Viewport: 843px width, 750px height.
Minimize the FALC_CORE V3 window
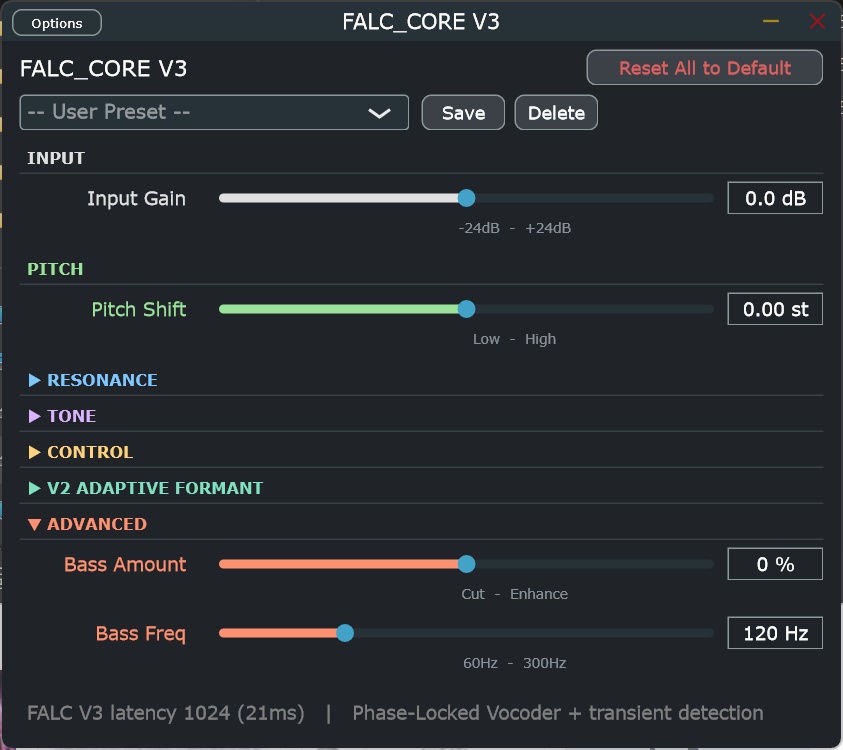(770, 22)
